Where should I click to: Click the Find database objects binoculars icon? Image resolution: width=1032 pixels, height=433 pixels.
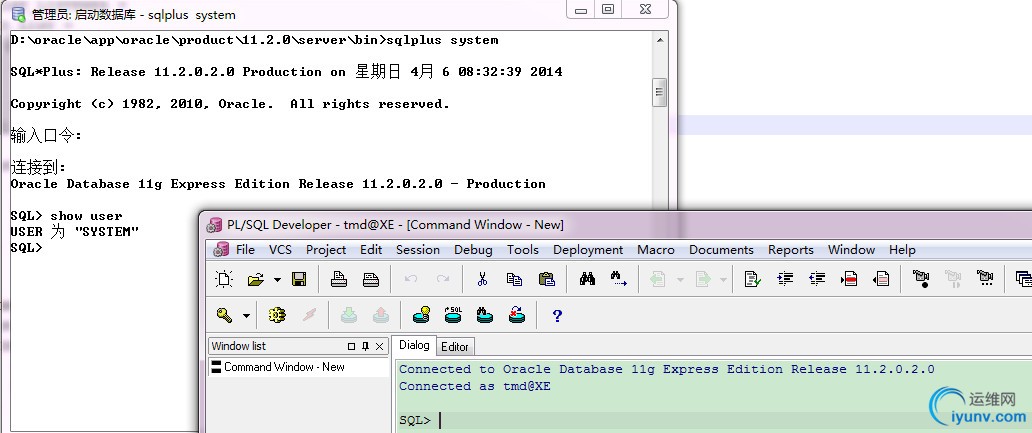[485, 315]
